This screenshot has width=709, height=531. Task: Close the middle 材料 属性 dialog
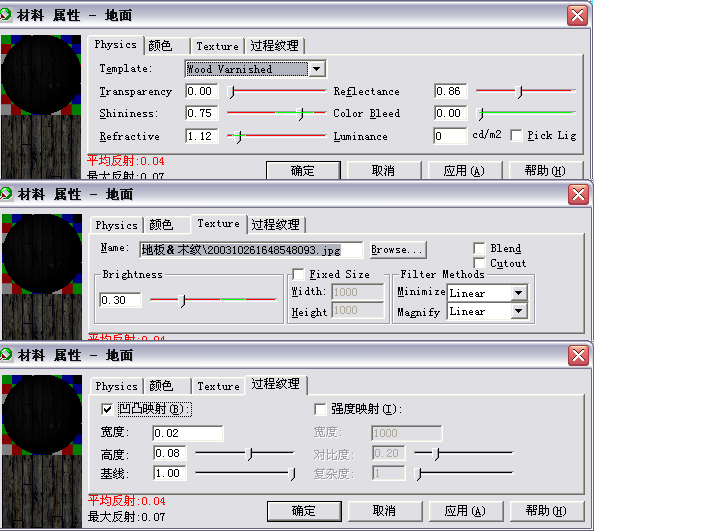pos(578,195)
